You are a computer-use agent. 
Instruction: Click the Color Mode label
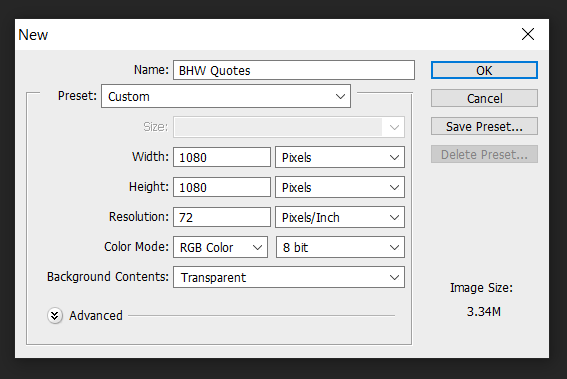[136, 247]
